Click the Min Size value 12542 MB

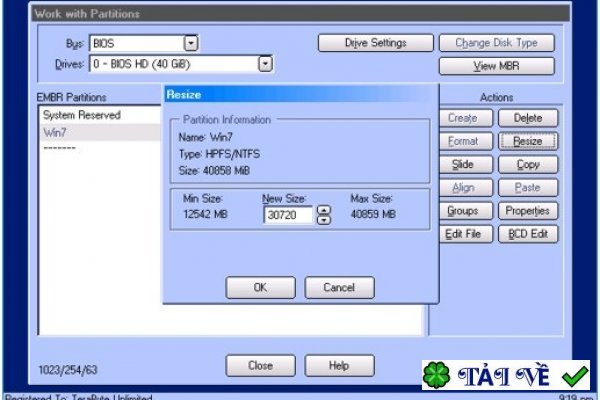click(x=205, y=214)
